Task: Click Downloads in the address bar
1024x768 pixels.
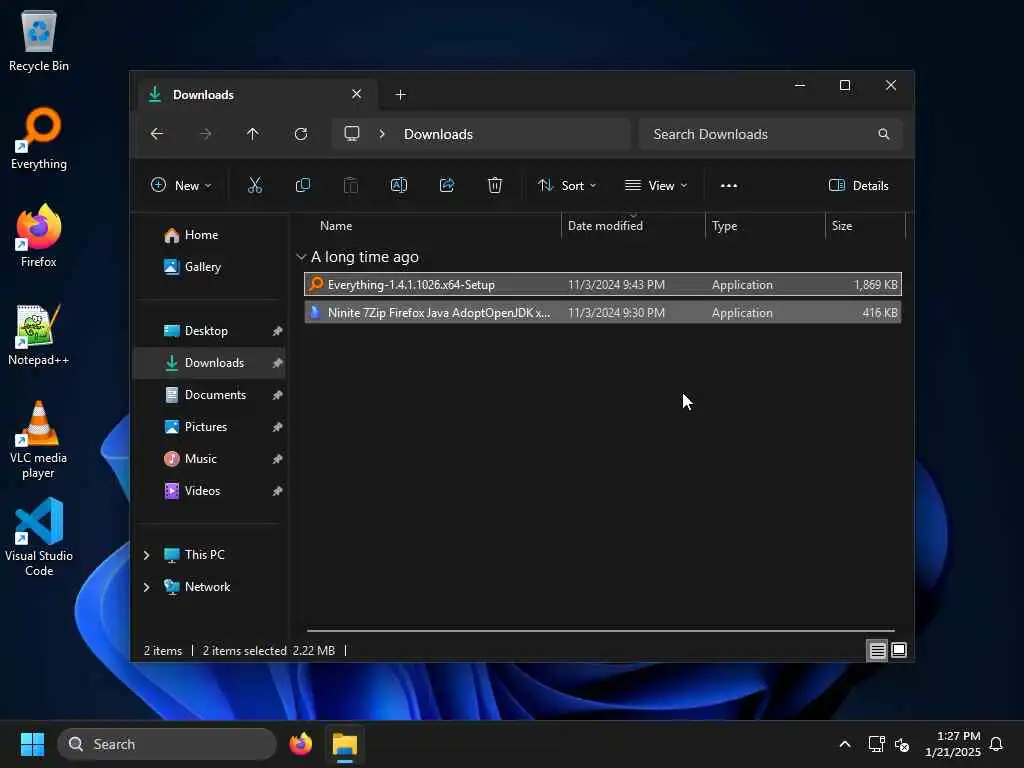Action: (438, 134)
